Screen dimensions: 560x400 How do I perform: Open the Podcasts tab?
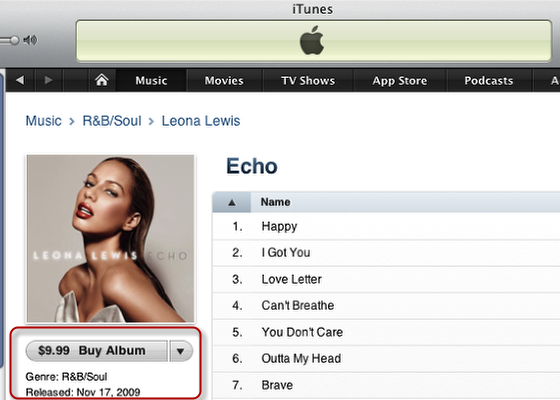(x=489, y=80)
